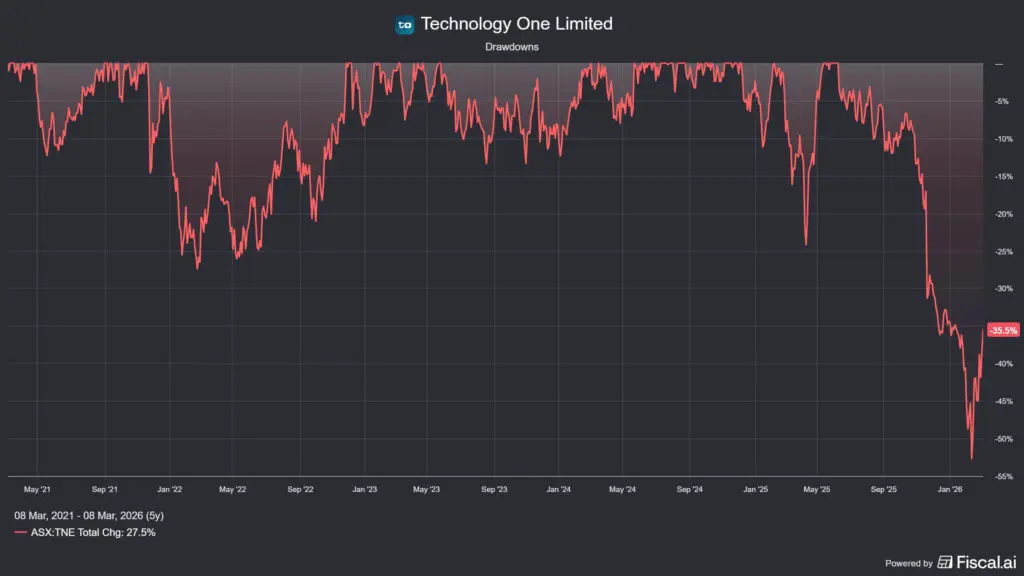Open the Fiscal.ai link text

(x=985, y=562)
